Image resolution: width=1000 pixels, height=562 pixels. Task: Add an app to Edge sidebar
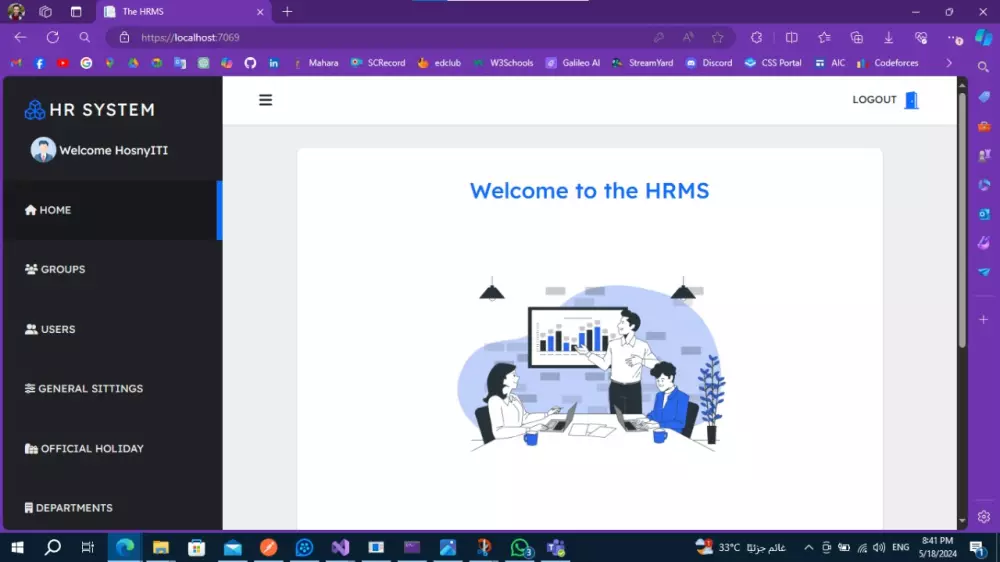[x=983, y=319]
